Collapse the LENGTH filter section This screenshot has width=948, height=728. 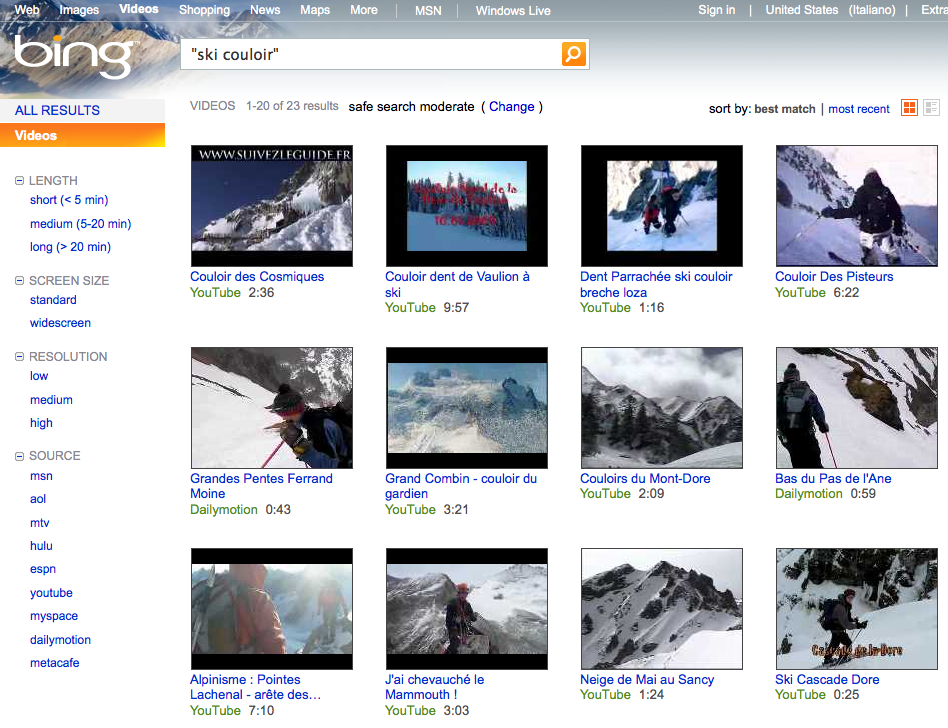[20, 181]
